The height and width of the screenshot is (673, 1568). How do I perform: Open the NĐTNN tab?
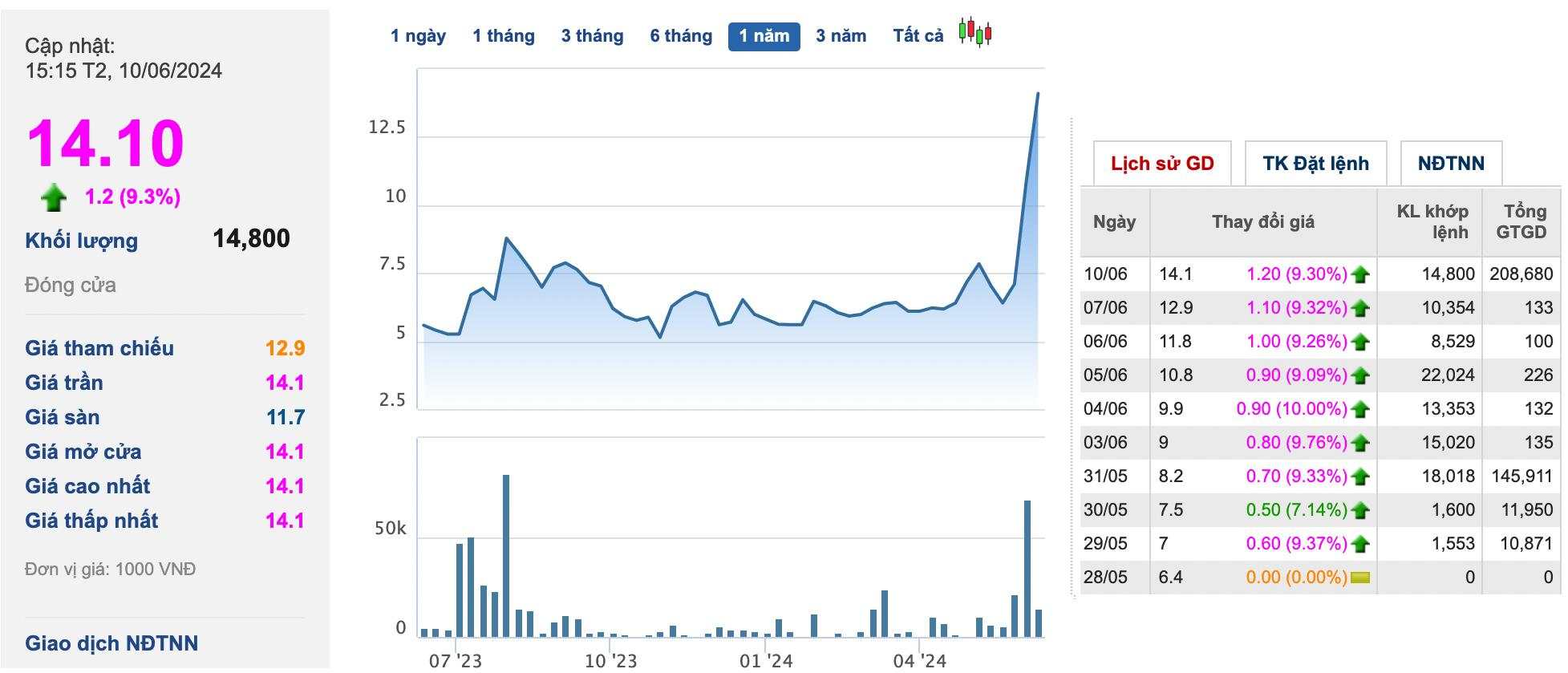(1451, 164)
